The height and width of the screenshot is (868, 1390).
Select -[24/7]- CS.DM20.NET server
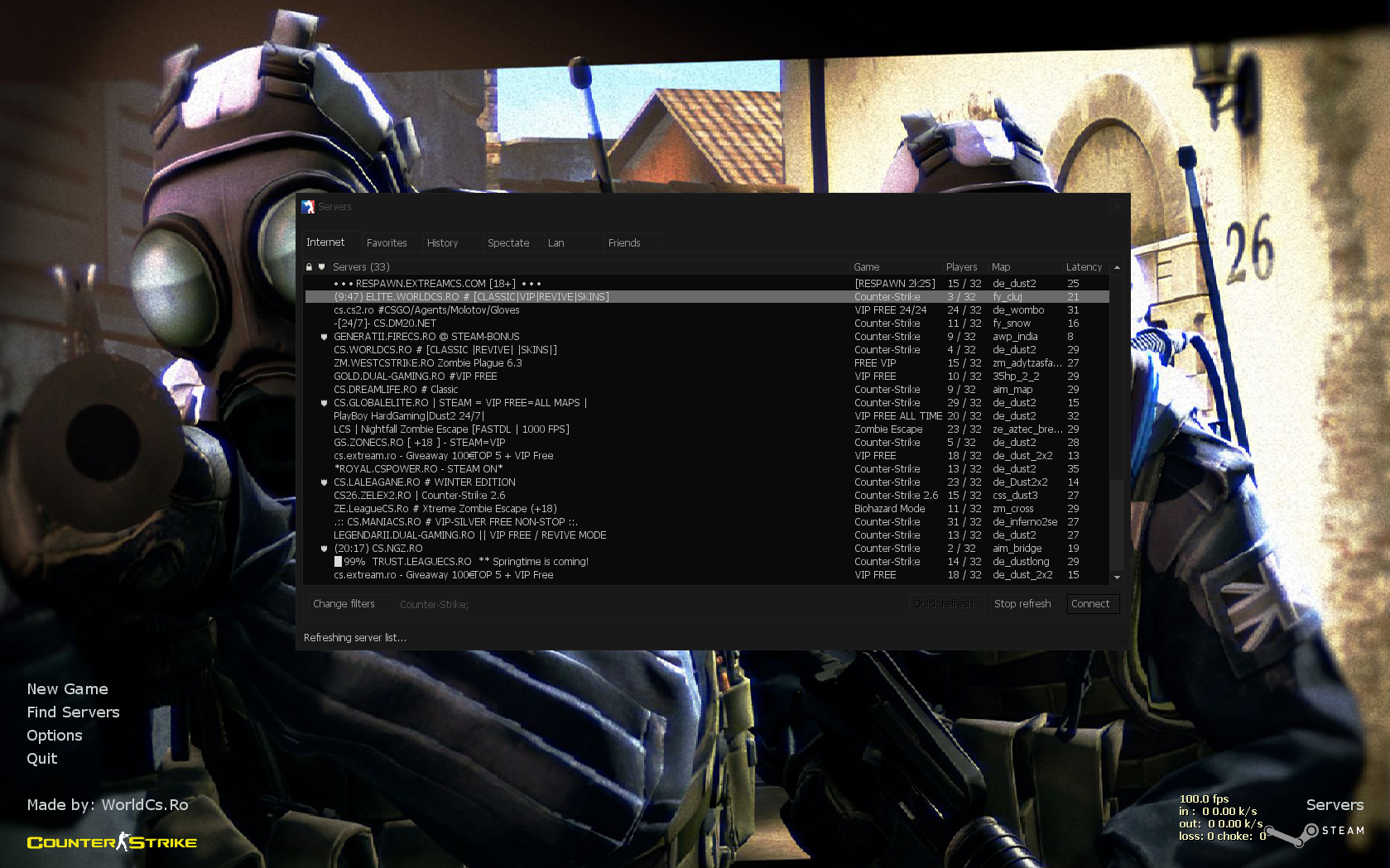[707, 324]
